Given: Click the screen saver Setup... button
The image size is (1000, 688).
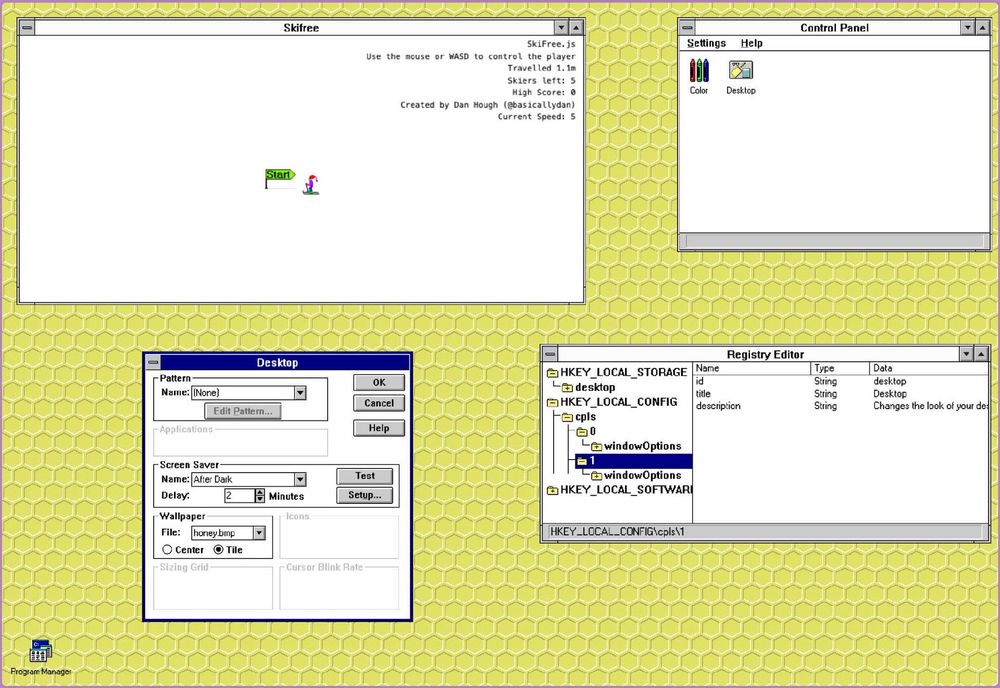Looking at the screenshot, I should [365, 495].
